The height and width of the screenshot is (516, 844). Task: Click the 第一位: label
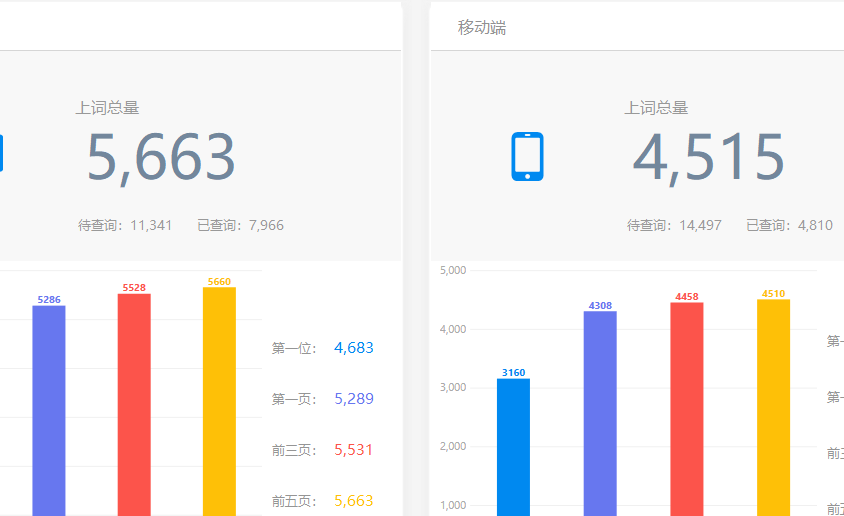tap(294, 348)
